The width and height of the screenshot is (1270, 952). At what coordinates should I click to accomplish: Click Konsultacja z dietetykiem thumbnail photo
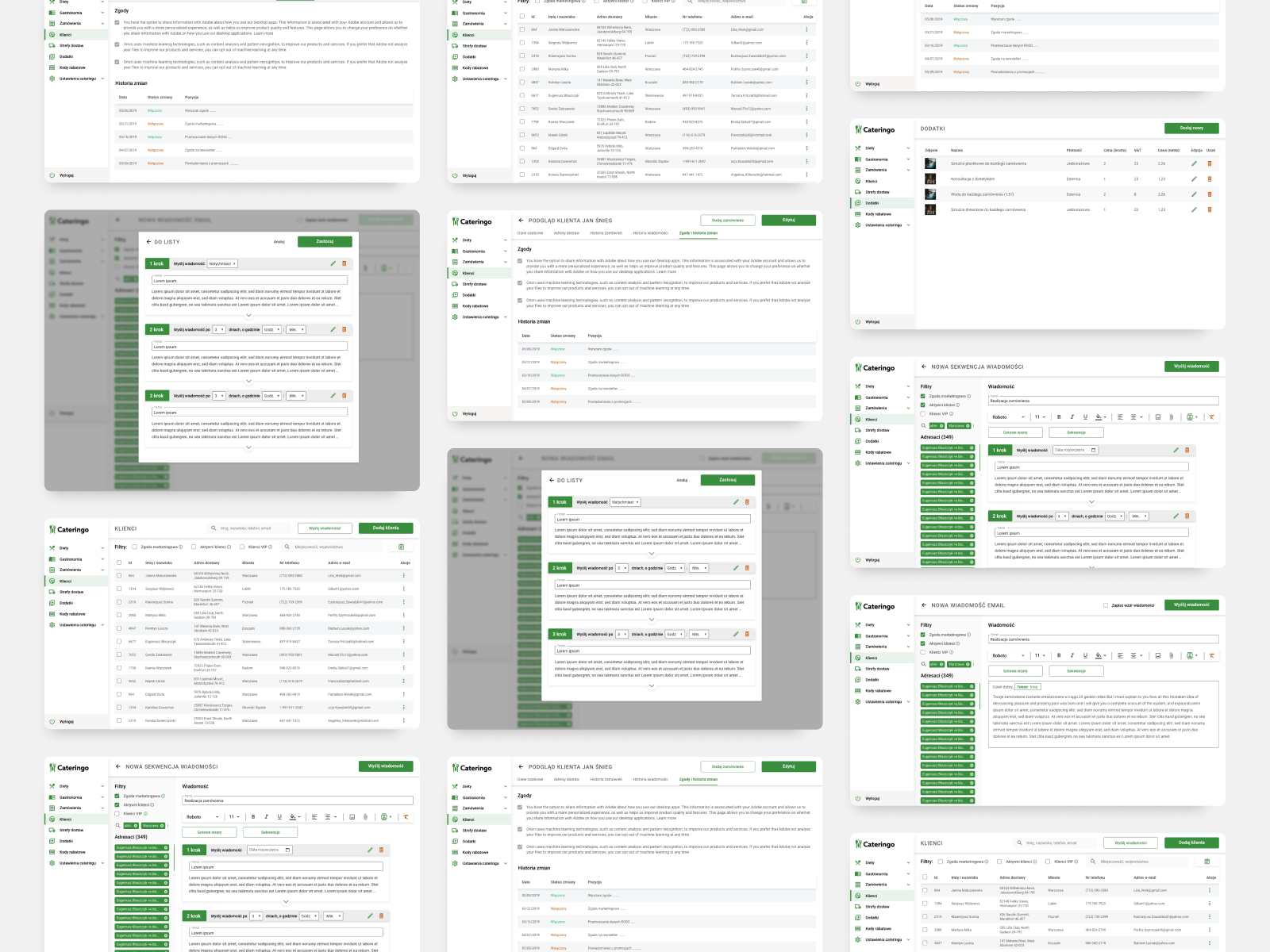pos(930,178)
